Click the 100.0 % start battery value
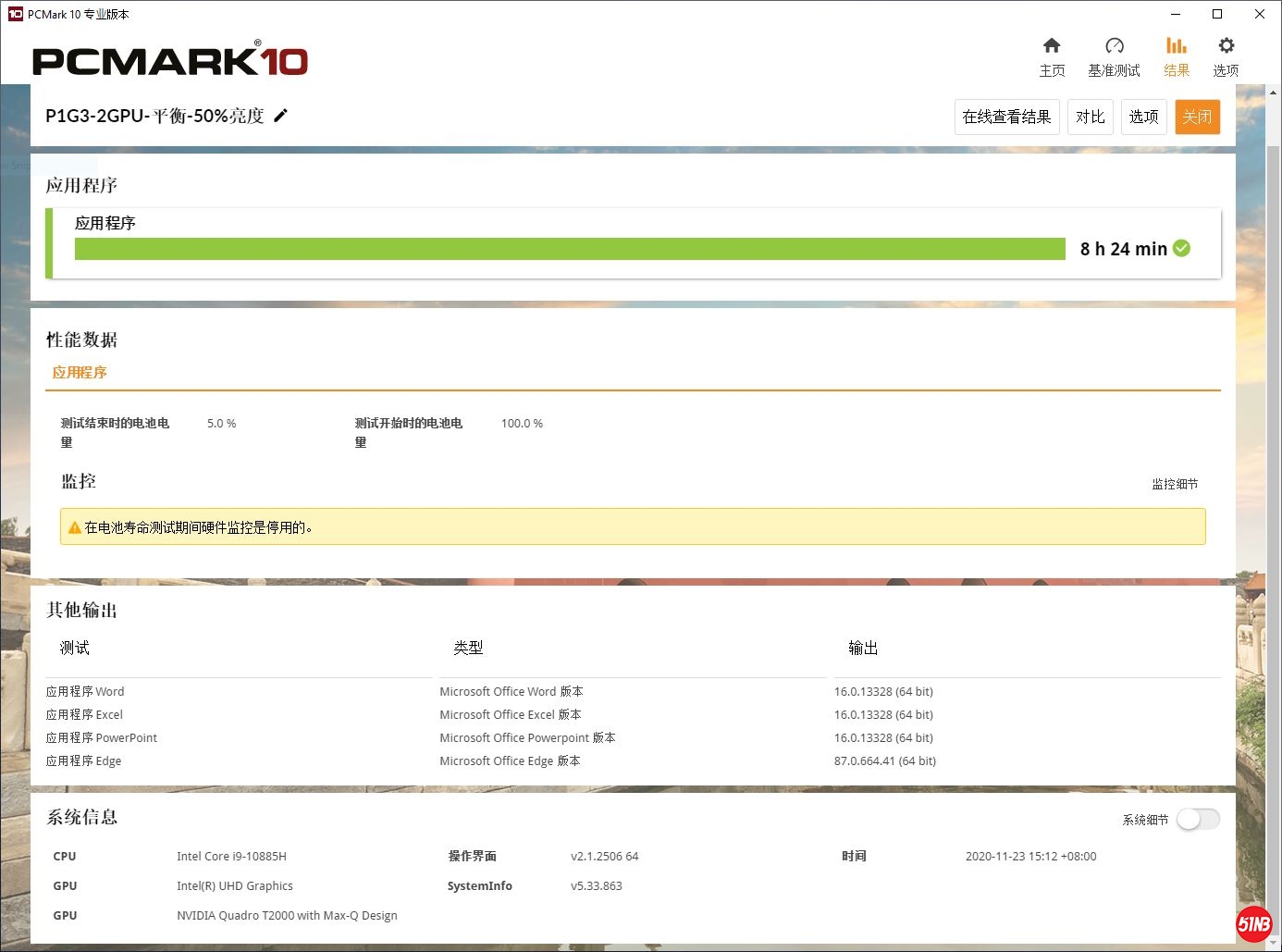The width and height of the screenshot is (1282, 952). click(x=522, y=423)
